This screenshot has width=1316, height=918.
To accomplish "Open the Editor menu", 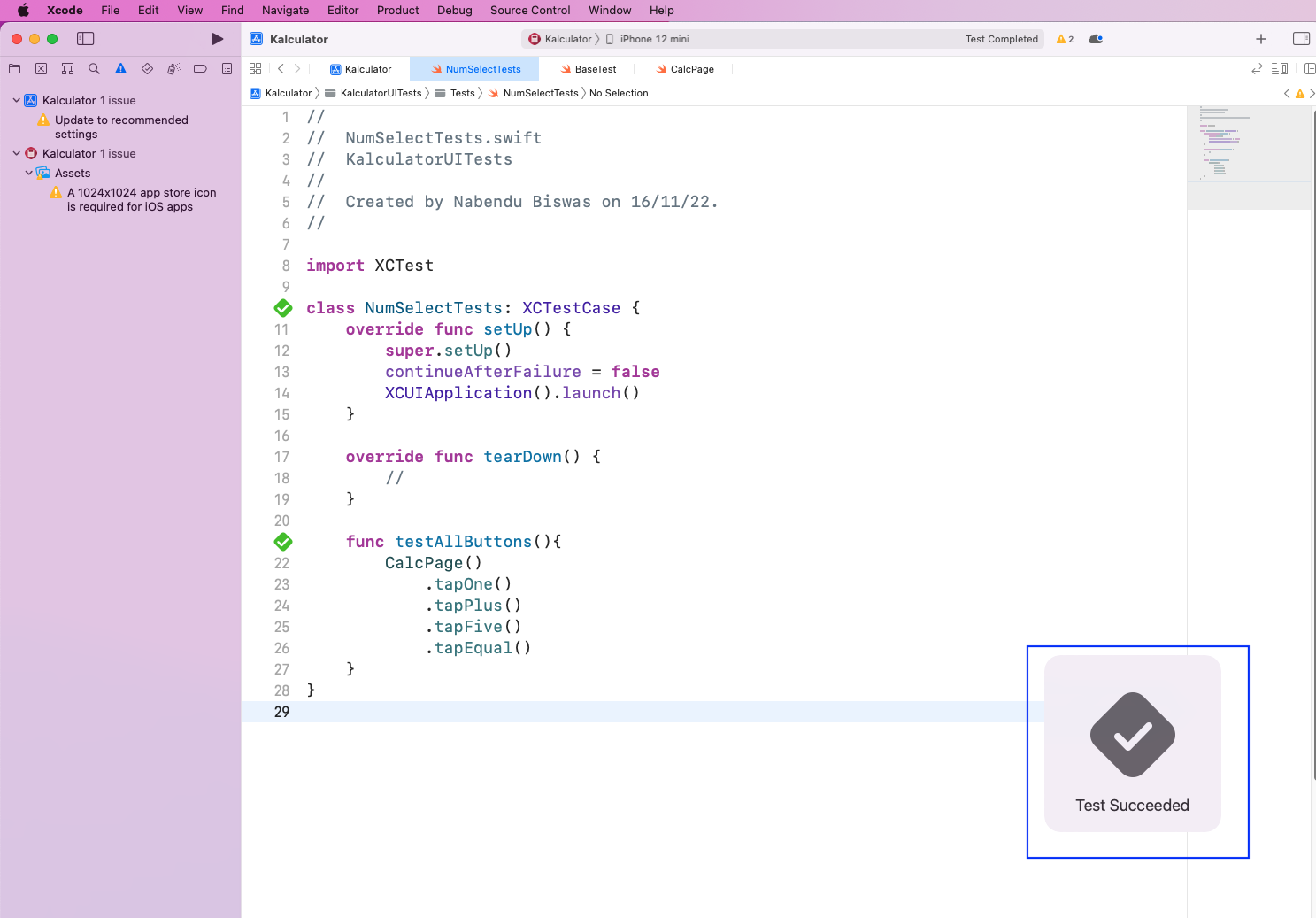I will click(x=343, y=11).
